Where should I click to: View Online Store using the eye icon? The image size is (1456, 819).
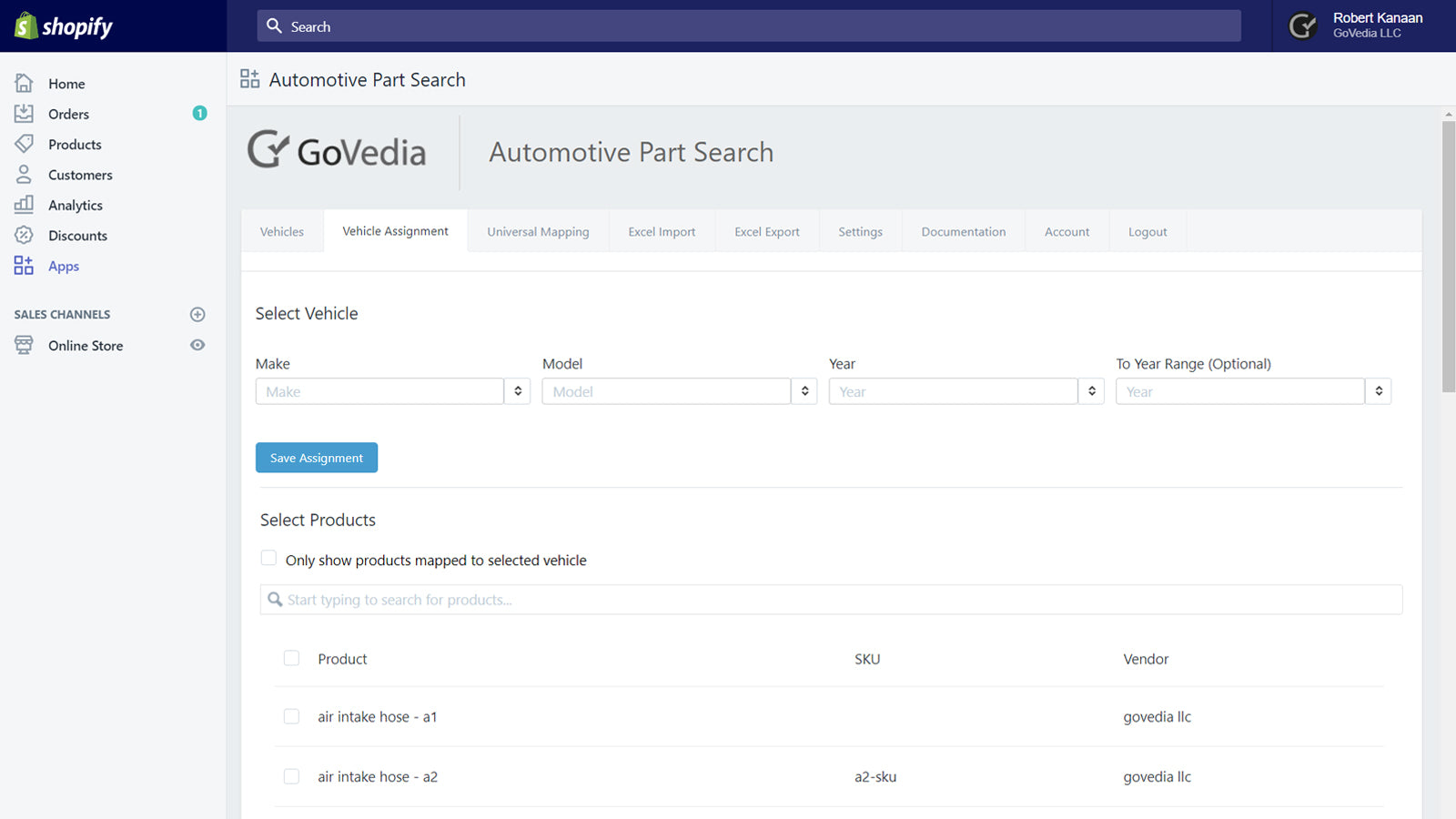click(197, 345)
